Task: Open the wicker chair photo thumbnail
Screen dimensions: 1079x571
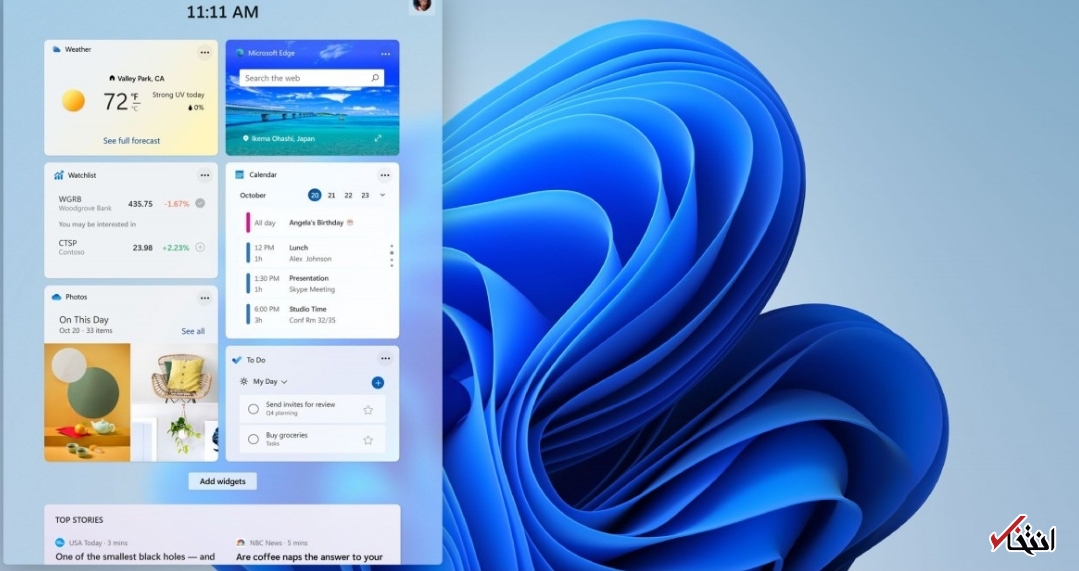Action: pyautogui.click(x=174, y=401)
